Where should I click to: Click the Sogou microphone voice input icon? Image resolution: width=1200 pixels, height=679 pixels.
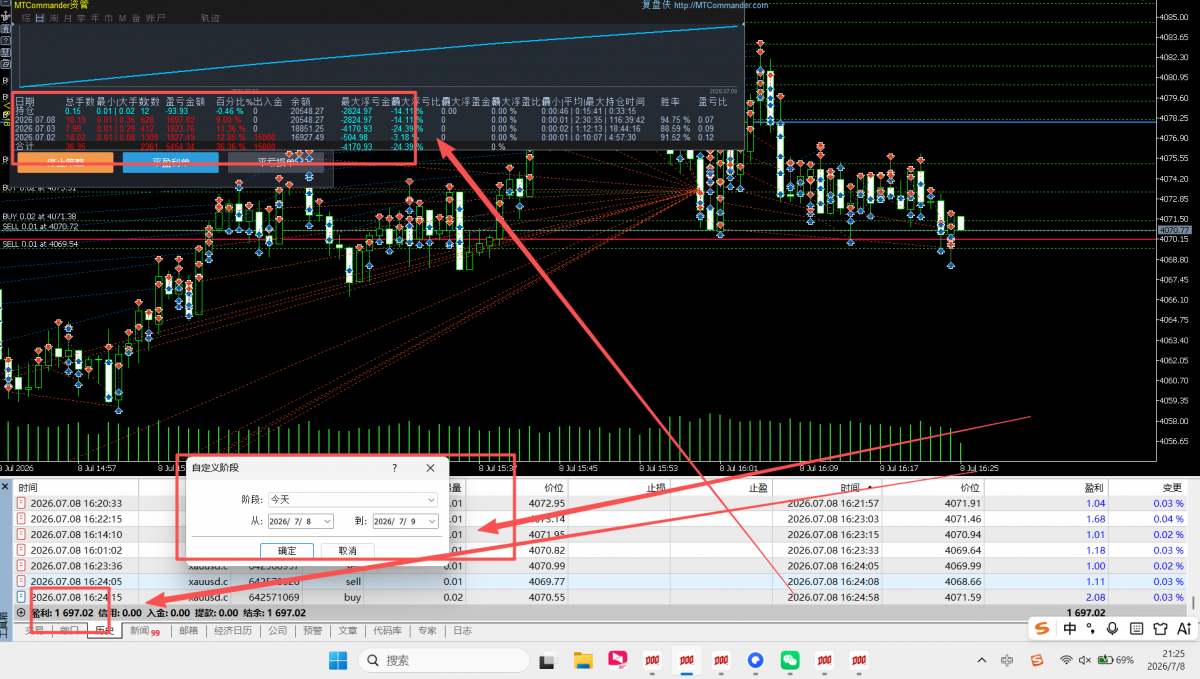[1112, 628]
